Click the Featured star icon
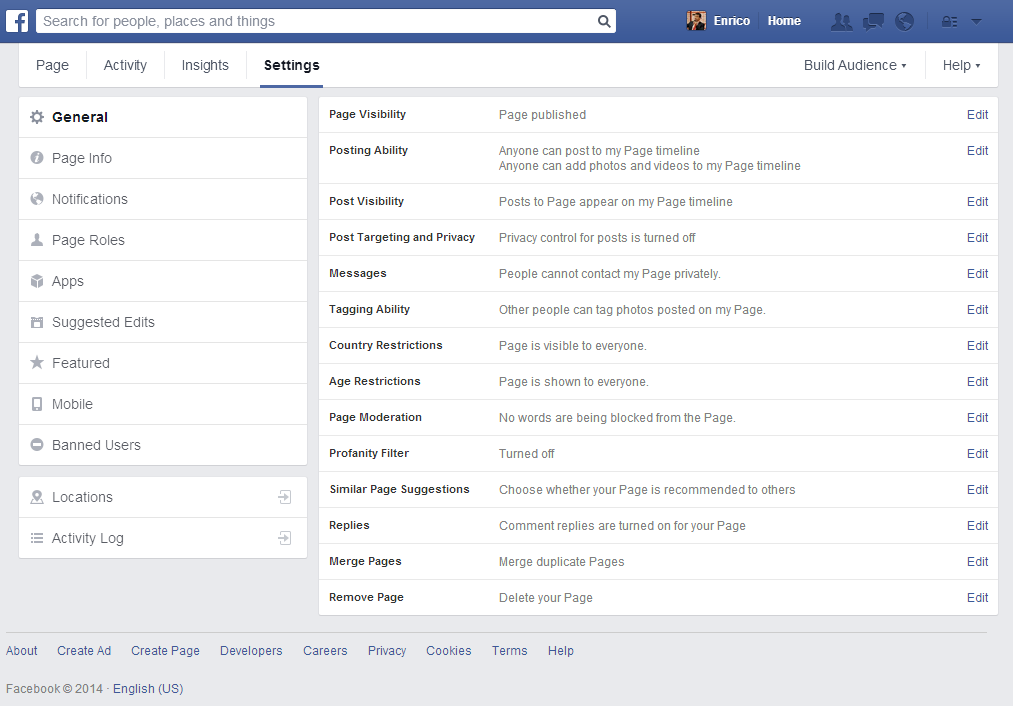1013x706 pixels. [x=37, y=362]
